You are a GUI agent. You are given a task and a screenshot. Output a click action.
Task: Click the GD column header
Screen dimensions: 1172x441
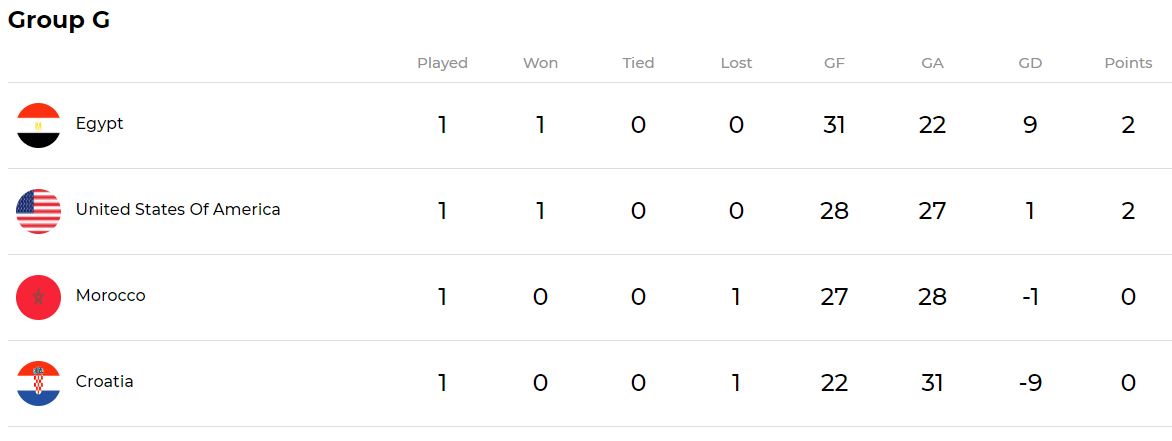1030,63
